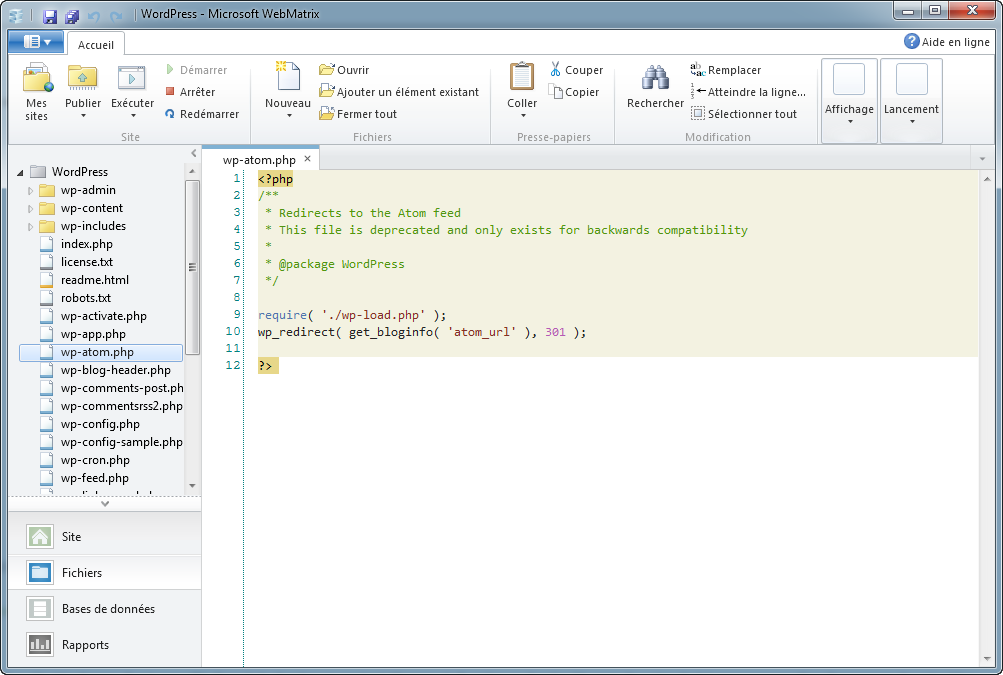Click the Couper scissors icon
This screenshot has height=675, width=1003.
tap(555, 70)
